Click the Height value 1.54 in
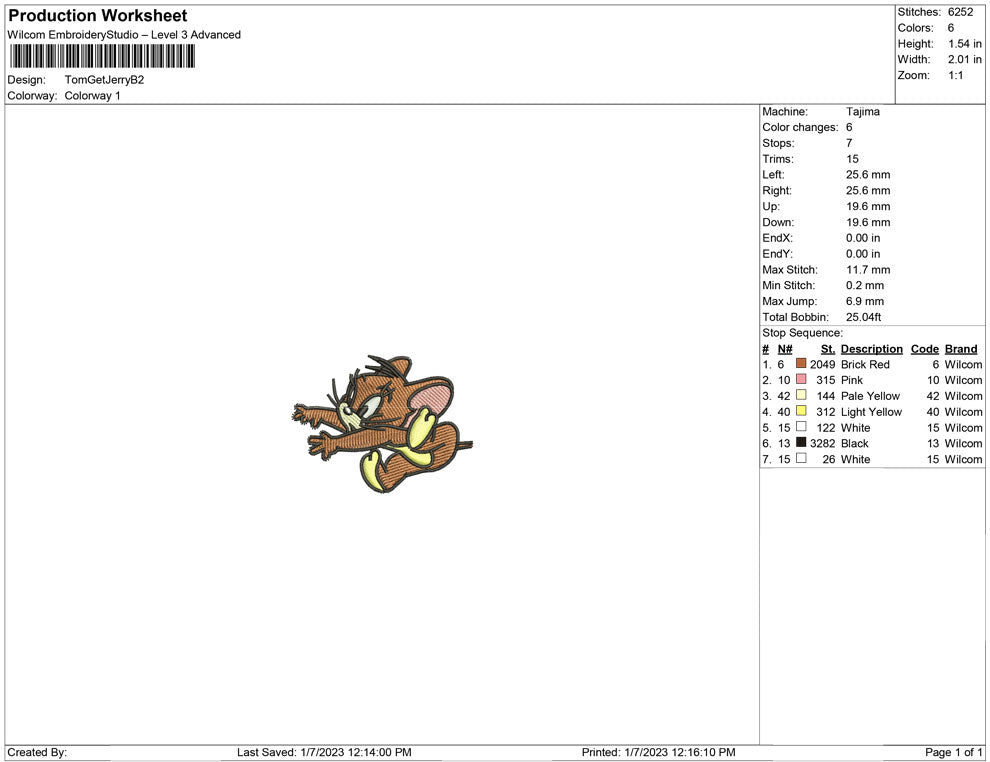This screenshot has width=990, height=762. [965, 44]
